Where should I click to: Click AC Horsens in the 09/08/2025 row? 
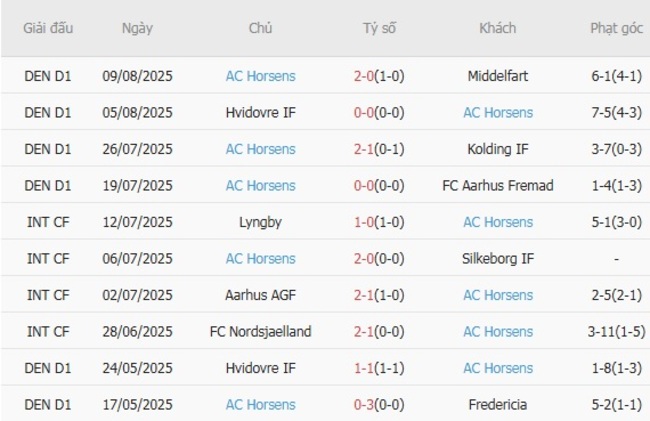click(260, 76)
